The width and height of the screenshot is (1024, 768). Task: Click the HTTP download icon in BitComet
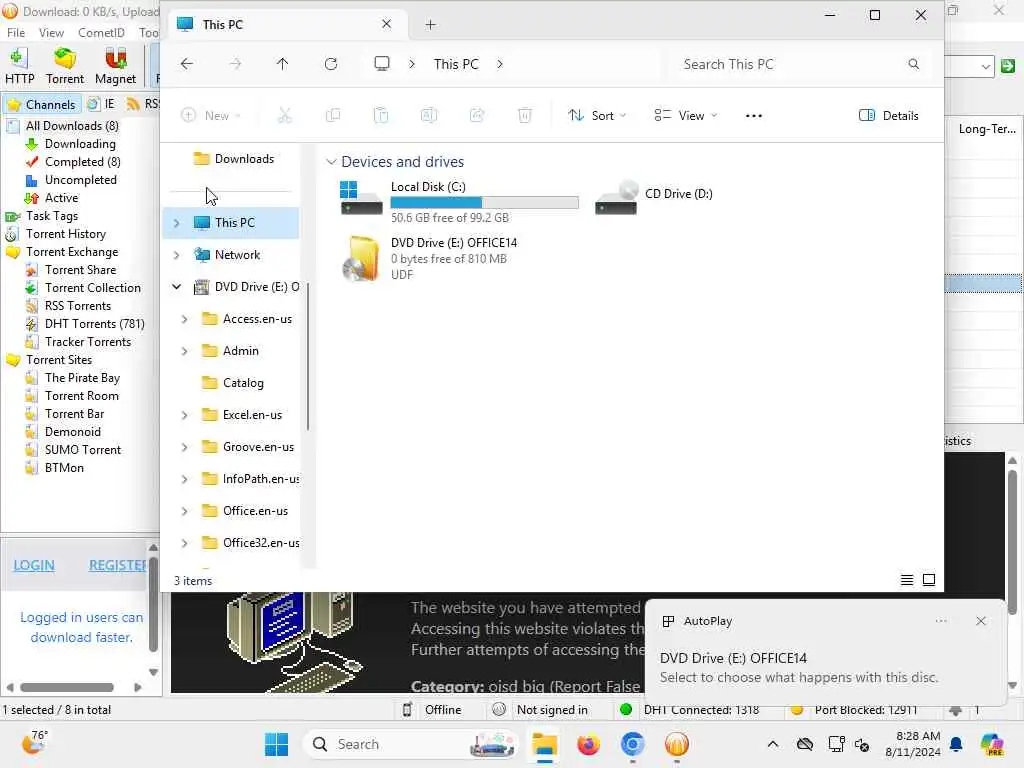[20, 66]
